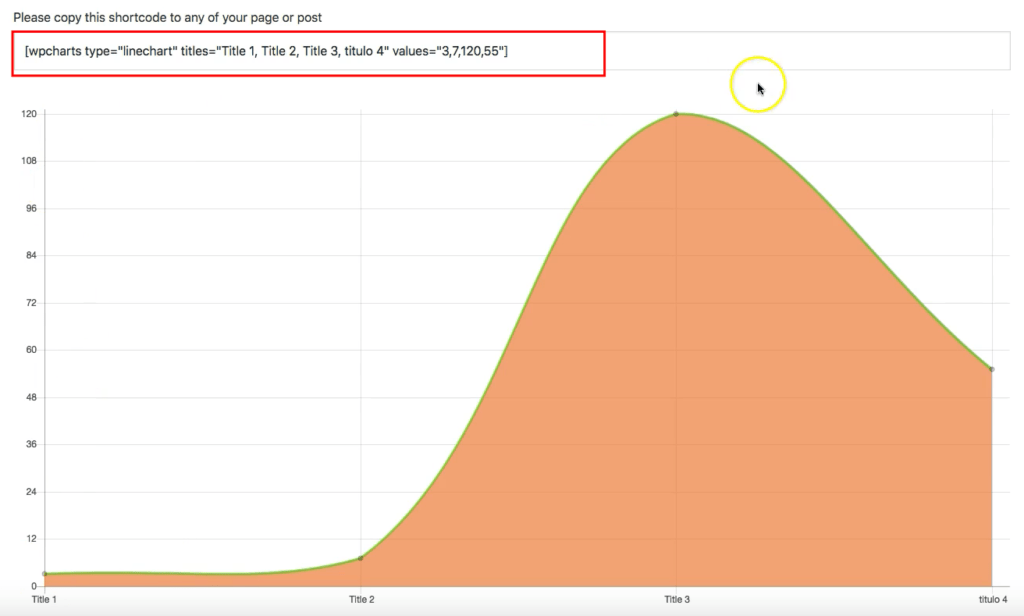The height and width of the screenshot is (616, 1024).
Task: Click the y-axis value 96
Action: click(31, 208)
